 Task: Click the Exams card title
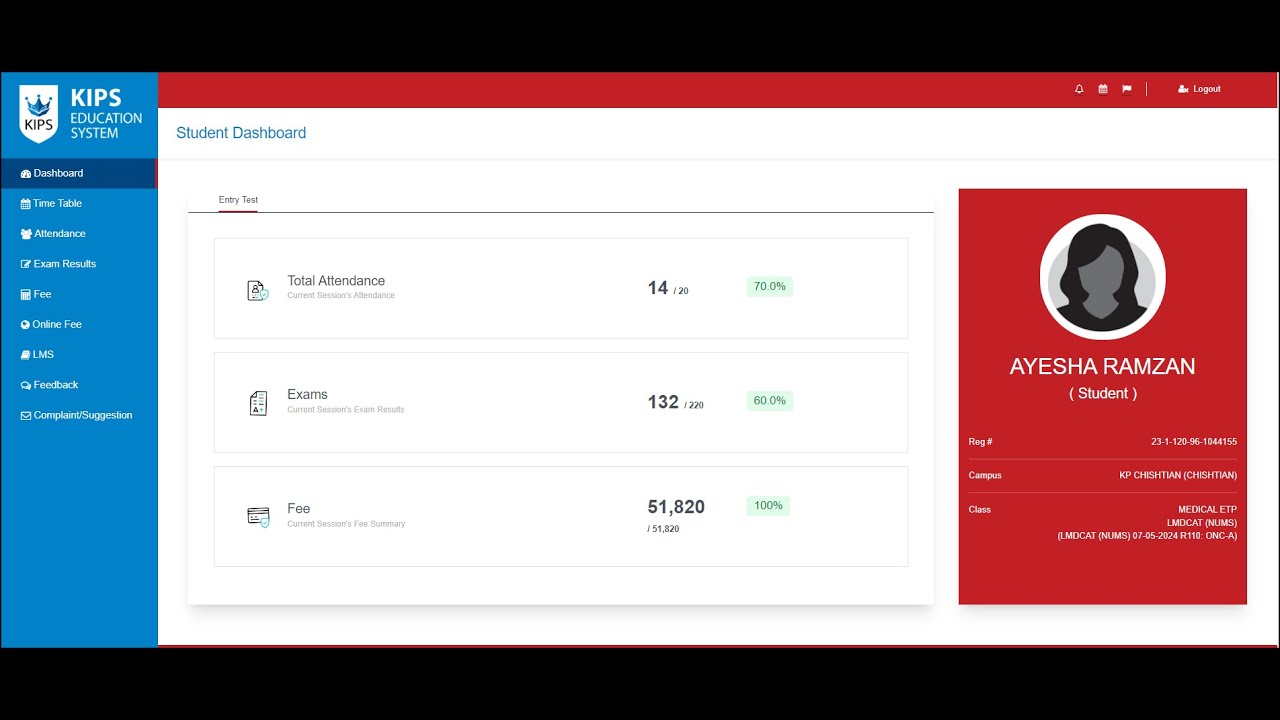click(307, 394)
